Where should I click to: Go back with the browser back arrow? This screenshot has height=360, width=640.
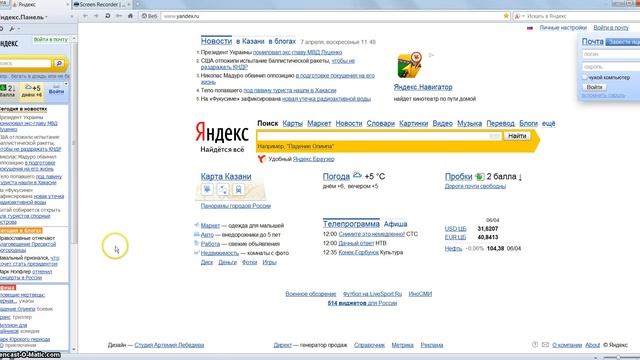[x=85, y=16]
